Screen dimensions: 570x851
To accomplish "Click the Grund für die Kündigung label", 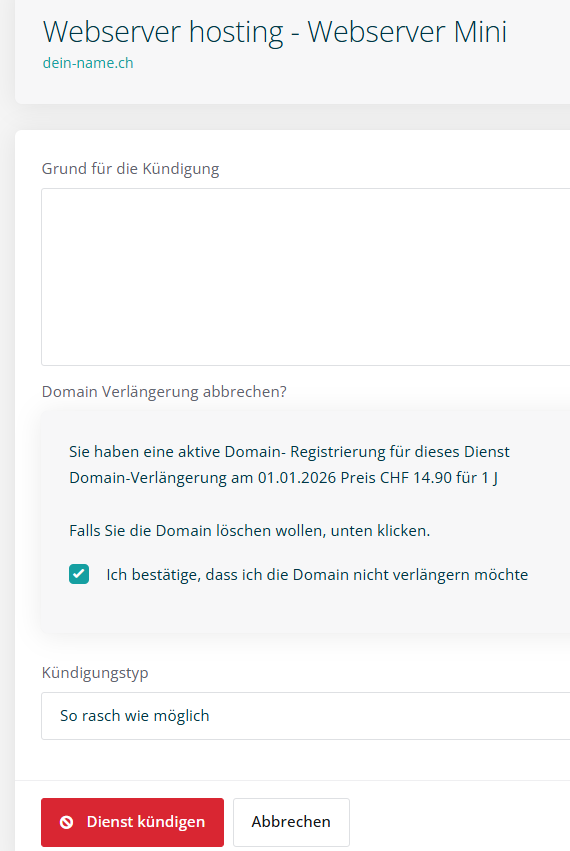I will [130, 169].
